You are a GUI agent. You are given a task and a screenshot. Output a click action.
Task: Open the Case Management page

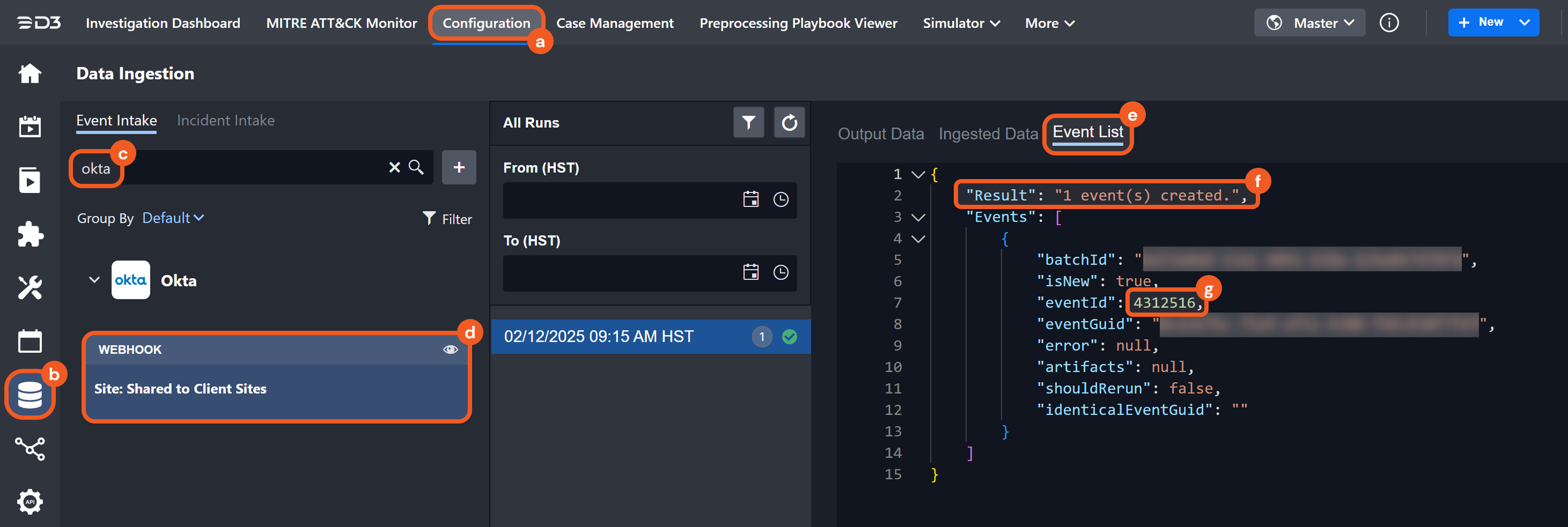coord(614,23)
